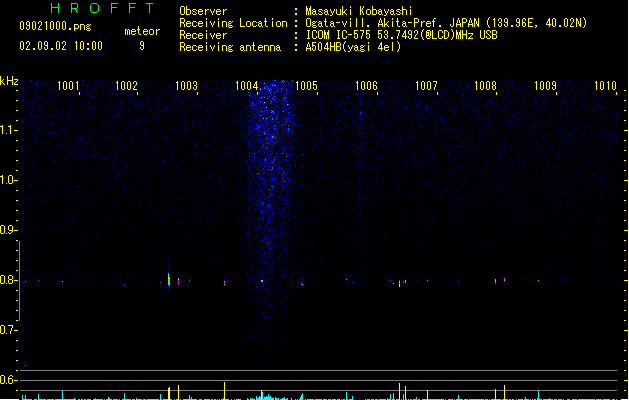Click the 'Observer' field label
629x400 pixels.
(203, 11)
